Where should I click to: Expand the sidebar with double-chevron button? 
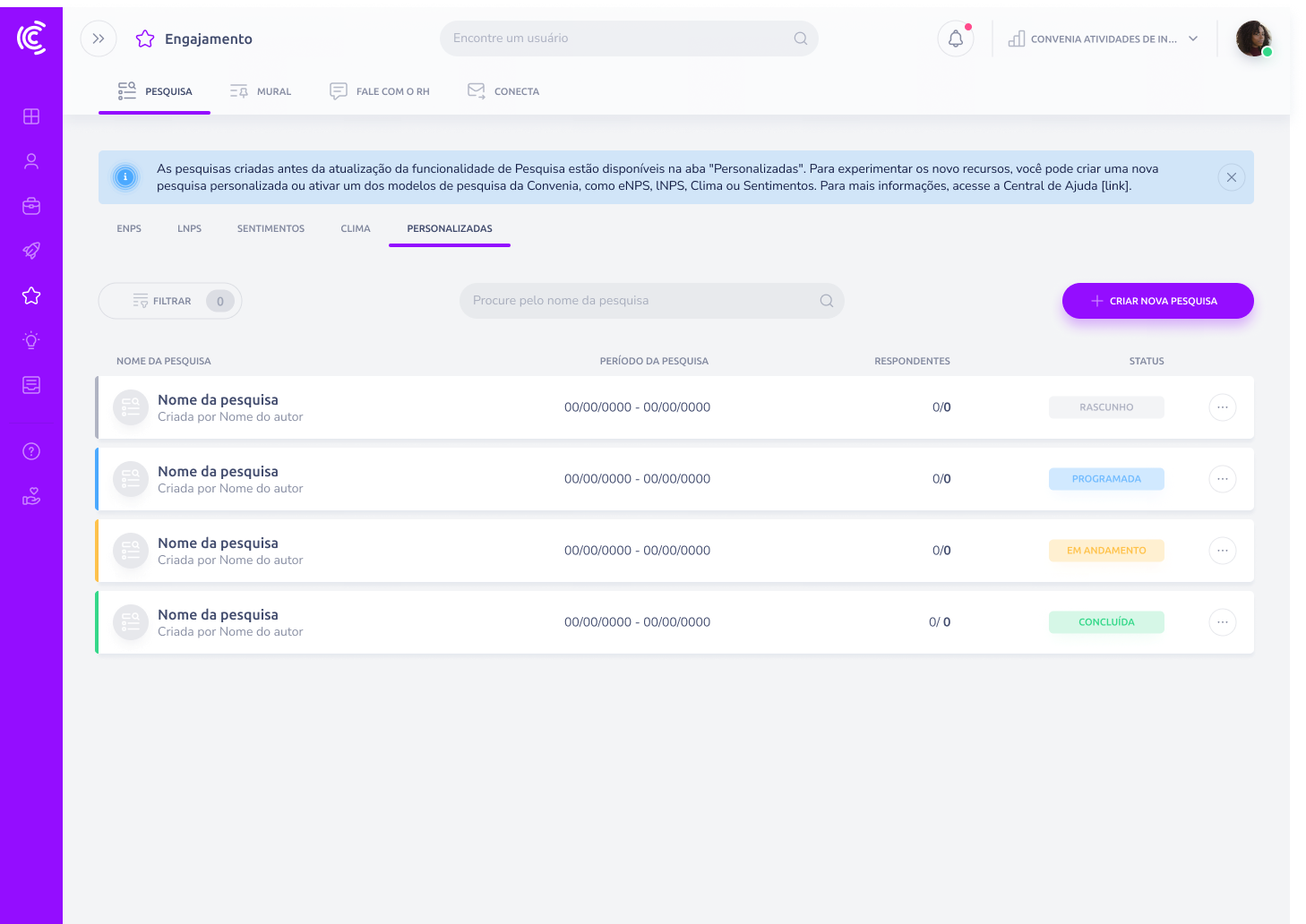pos(99,39)
